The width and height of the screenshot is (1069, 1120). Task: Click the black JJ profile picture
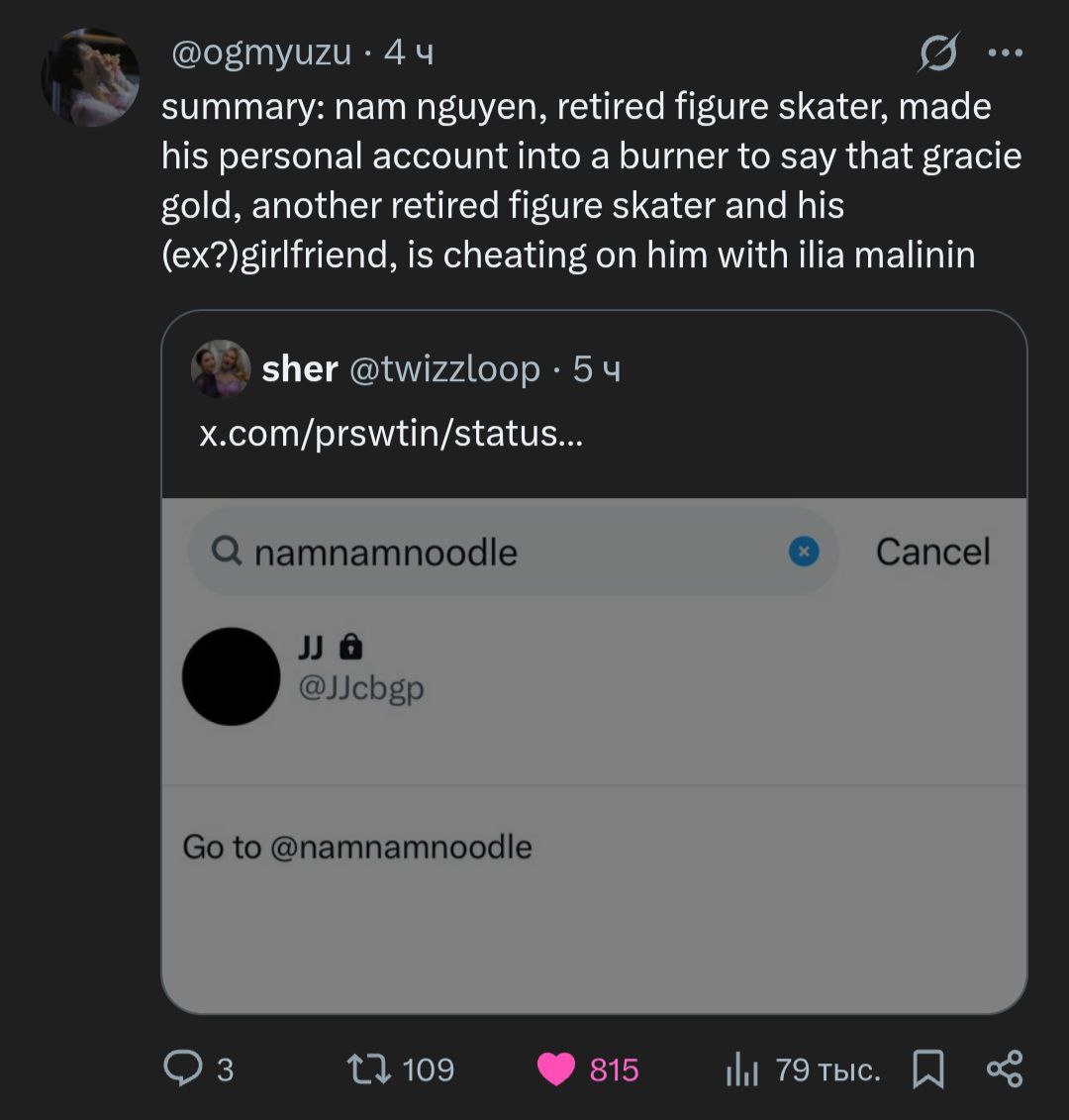(231, 676)
